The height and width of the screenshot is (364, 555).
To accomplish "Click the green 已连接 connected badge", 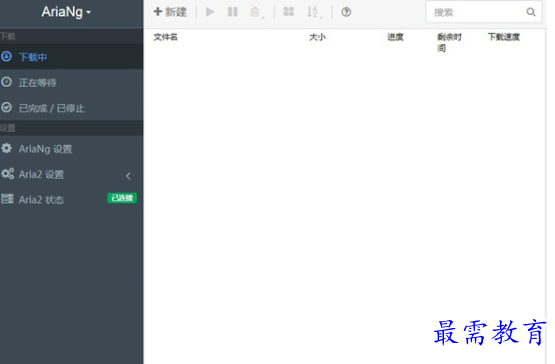I will (x=122, y=198).
